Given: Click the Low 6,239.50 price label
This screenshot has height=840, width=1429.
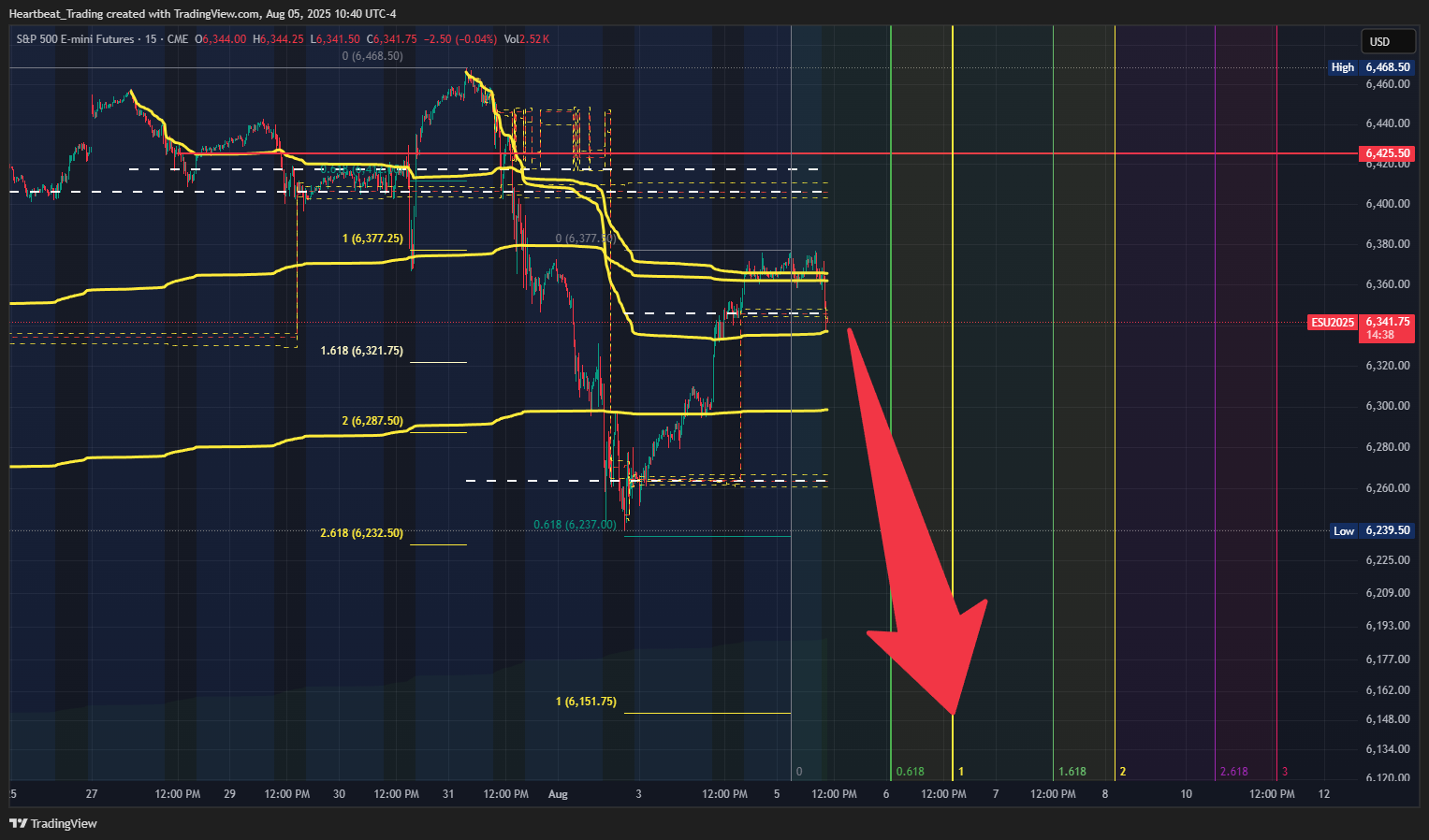Looking at the screenshot, I should pos(1371,530).
